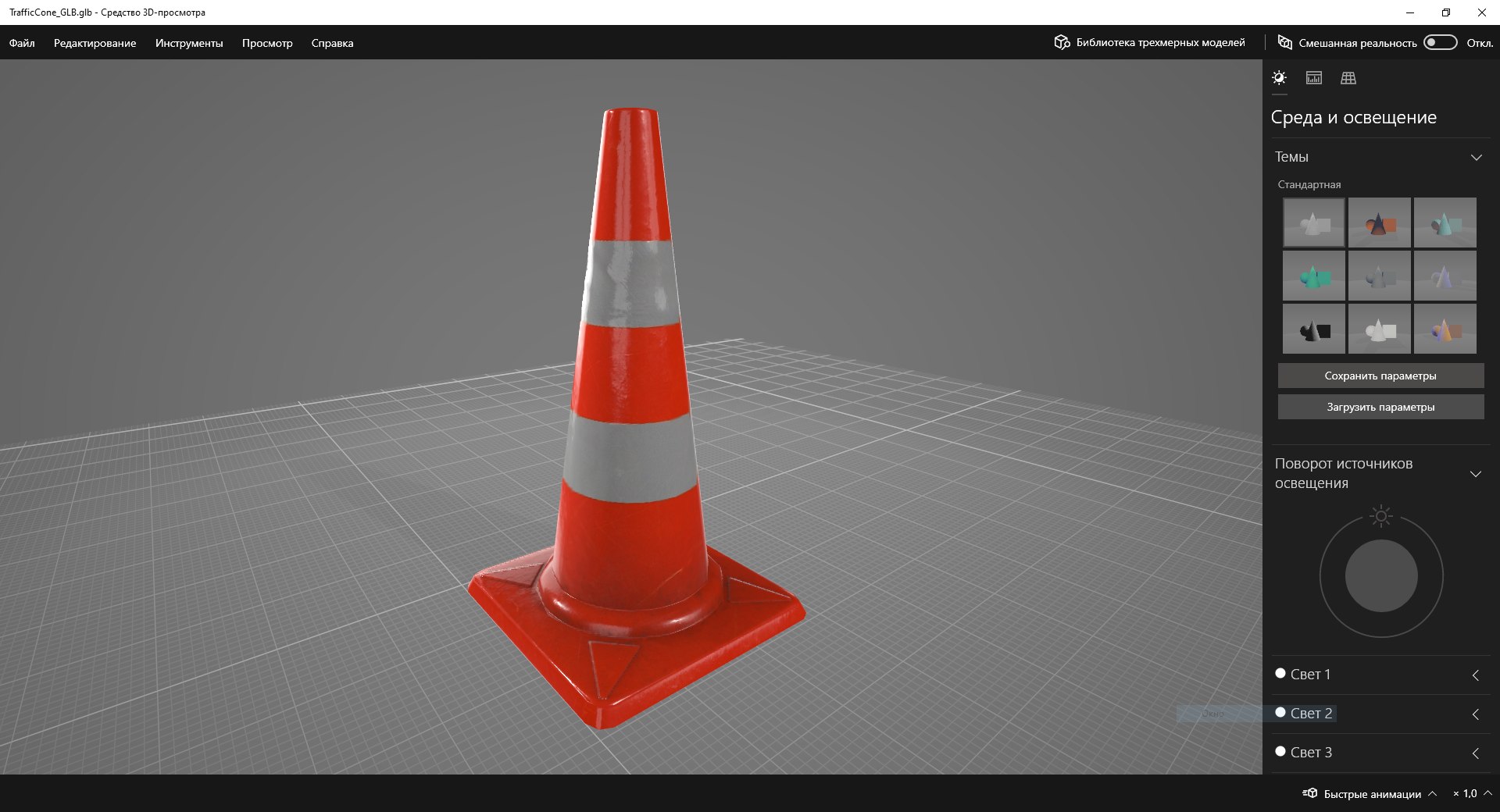Expand the Свет 1 settings chevron

point(1476,675)
